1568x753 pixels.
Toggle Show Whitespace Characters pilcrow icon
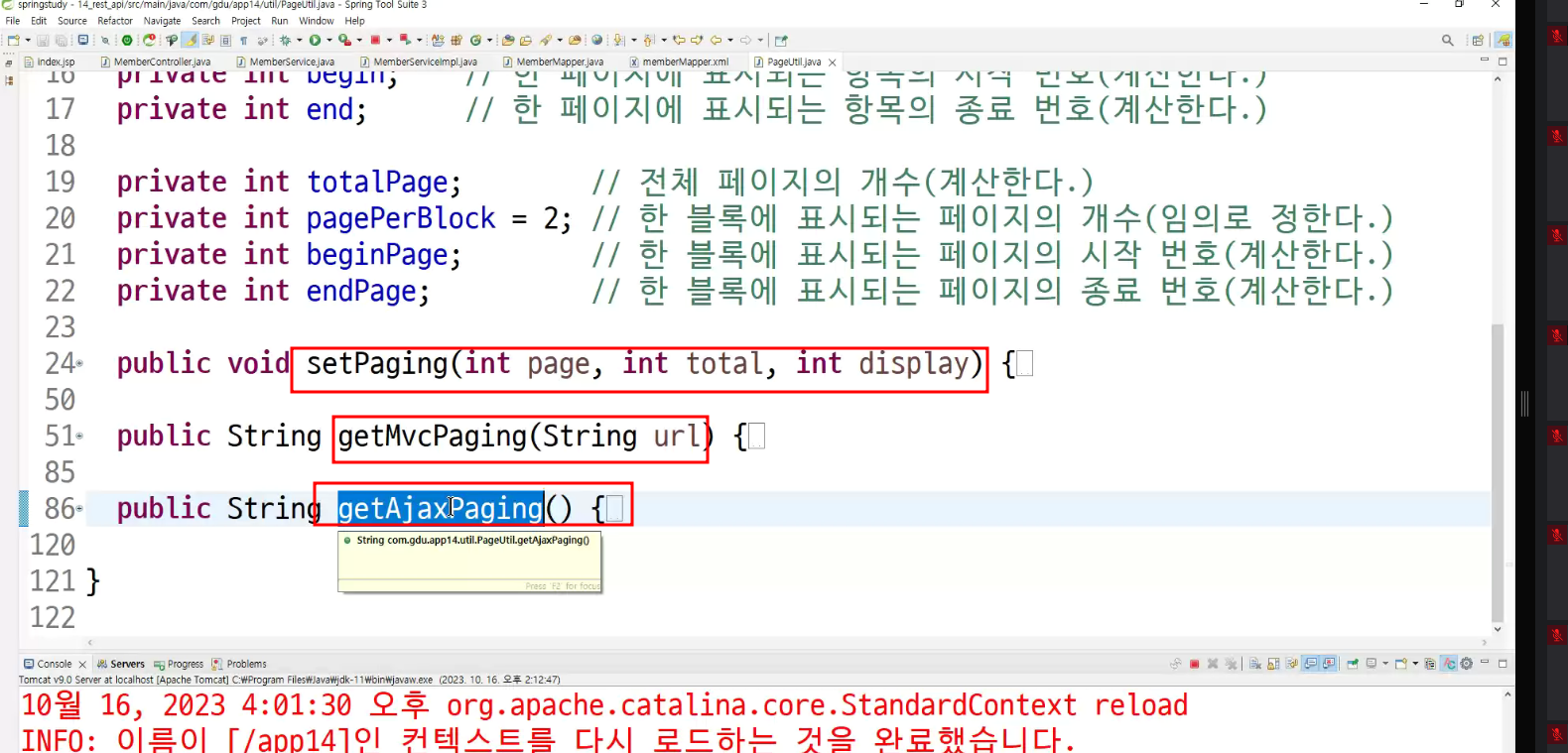(243, 40)
